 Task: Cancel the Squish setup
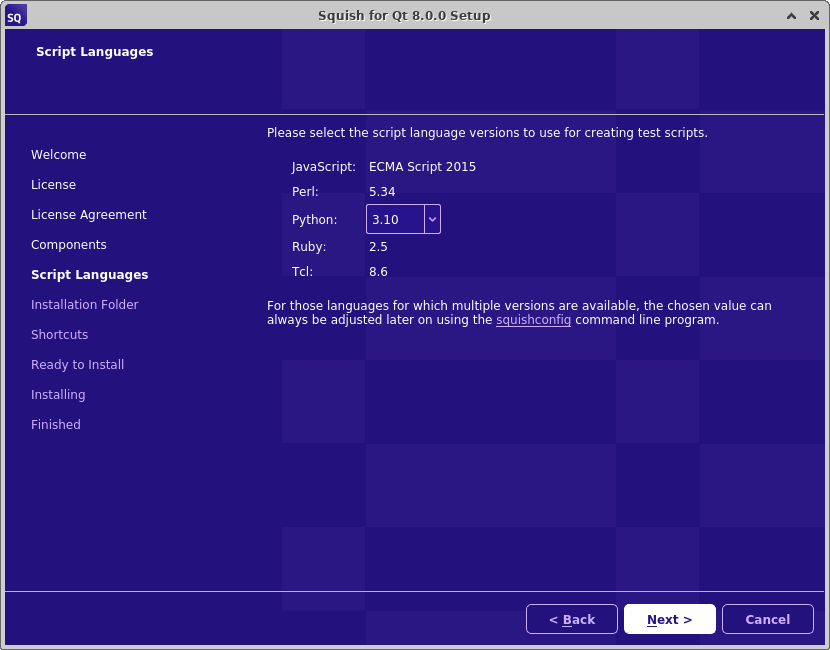tap(767, 618)
